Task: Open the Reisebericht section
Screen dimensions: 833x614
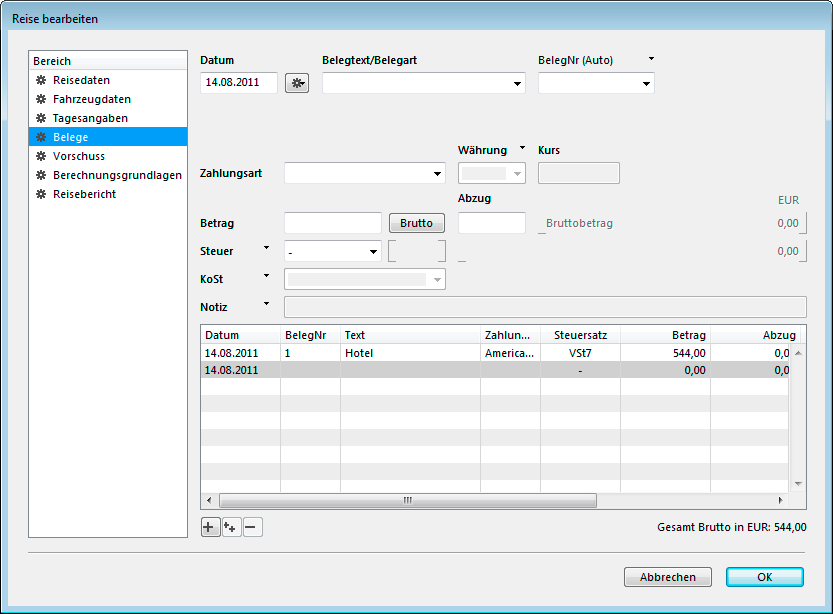Action: coord(84,194)
